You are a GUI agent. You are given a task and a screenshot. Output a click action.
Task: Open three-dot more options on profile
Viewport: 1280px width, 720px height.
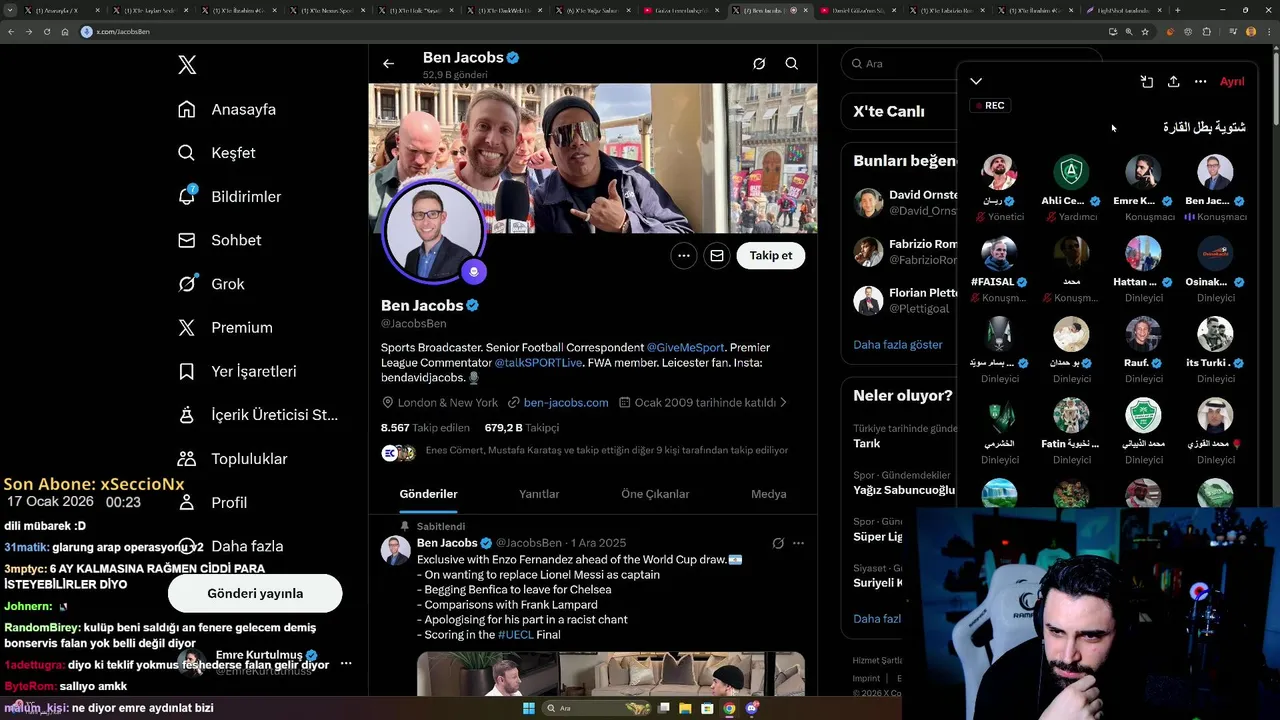(x=684, y=256)
